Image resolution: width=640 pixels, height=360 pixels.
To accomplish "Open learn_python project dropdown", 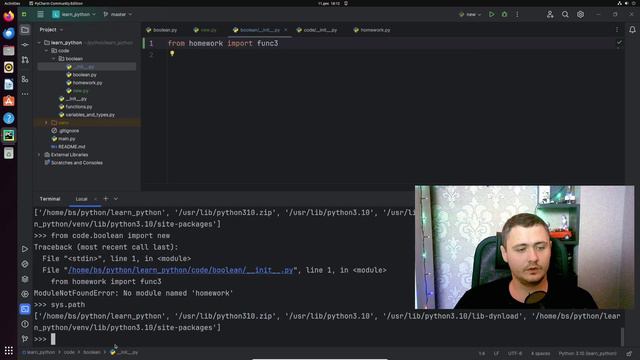I will pos(74,14).
